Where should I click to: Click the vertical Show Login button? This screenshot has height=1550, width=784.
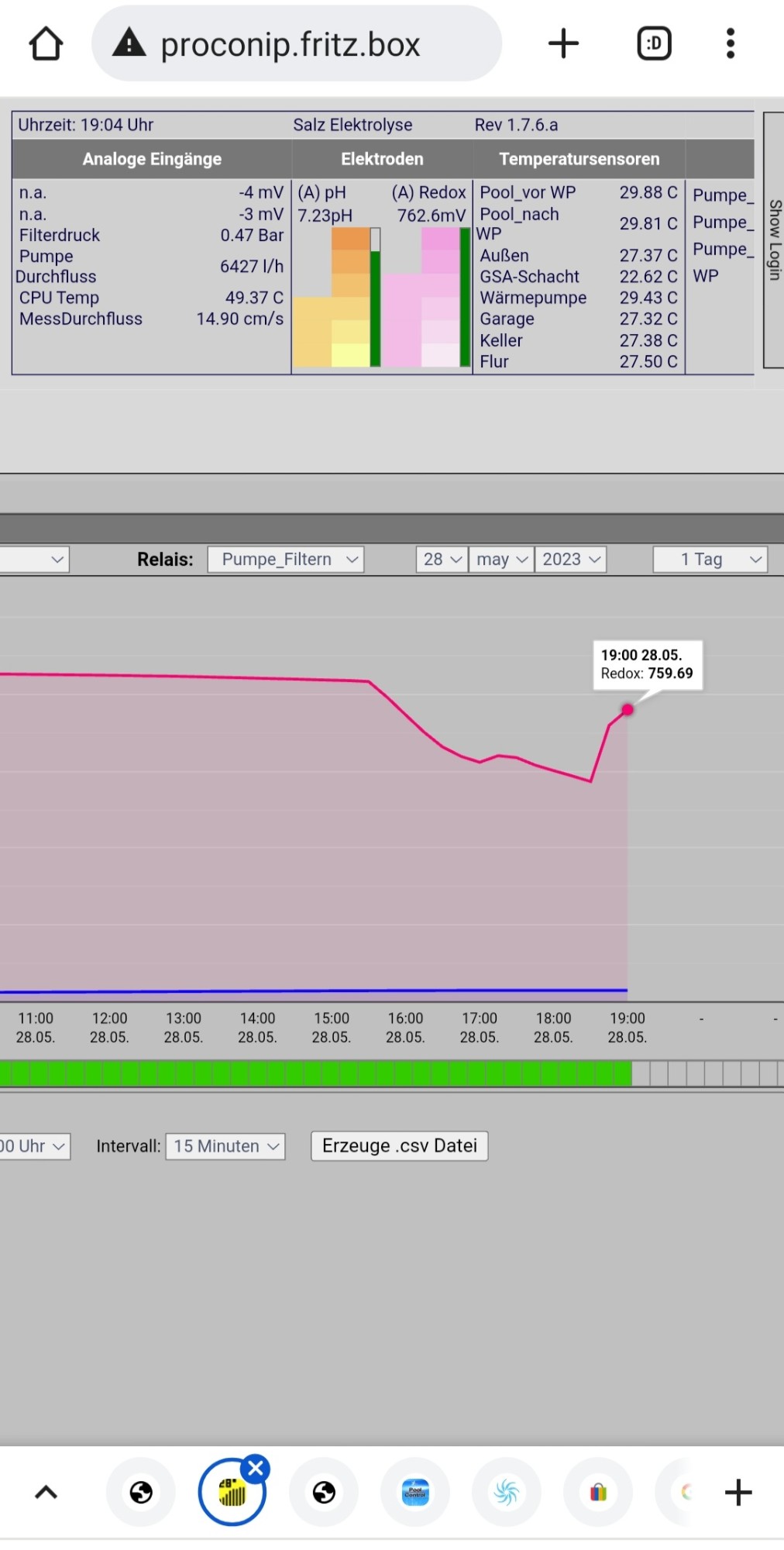tap(774, 240)
